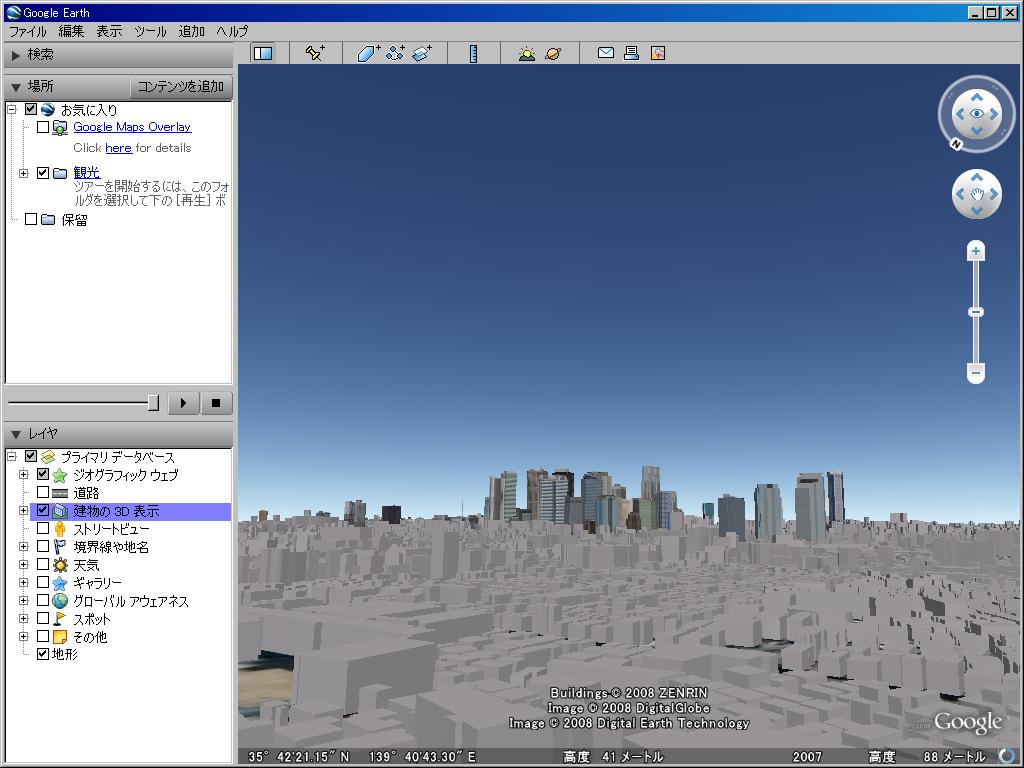Move left with the move joystick arrow
1024x768 pixels.
[959, 194]
